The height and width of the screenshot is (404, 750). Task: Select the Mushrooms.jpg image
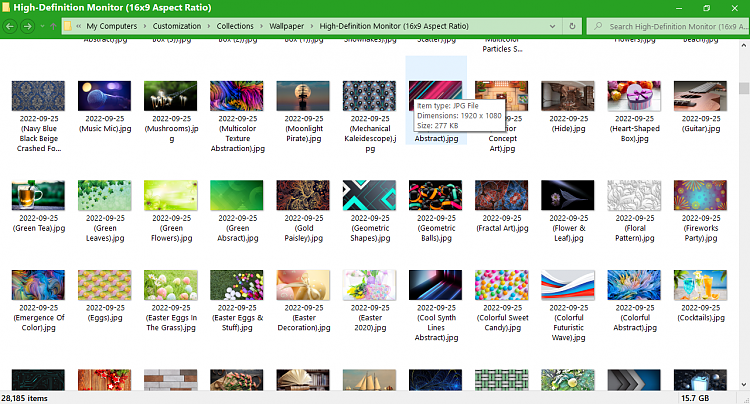pos(170,96)
